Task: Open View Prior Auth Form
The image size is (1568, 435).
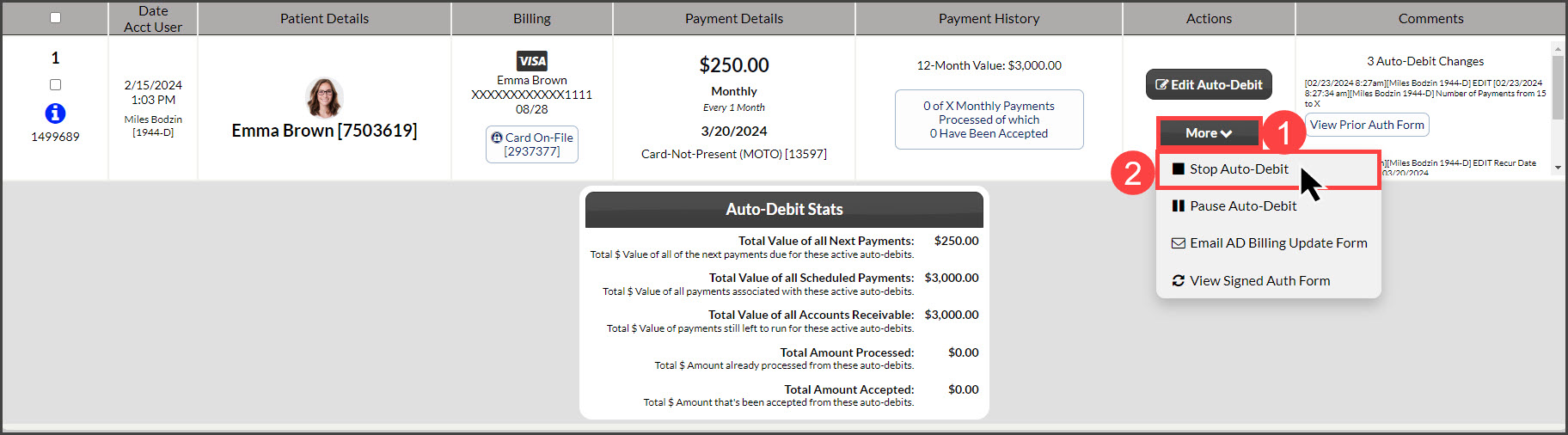Action: [x=1367, y=125]
